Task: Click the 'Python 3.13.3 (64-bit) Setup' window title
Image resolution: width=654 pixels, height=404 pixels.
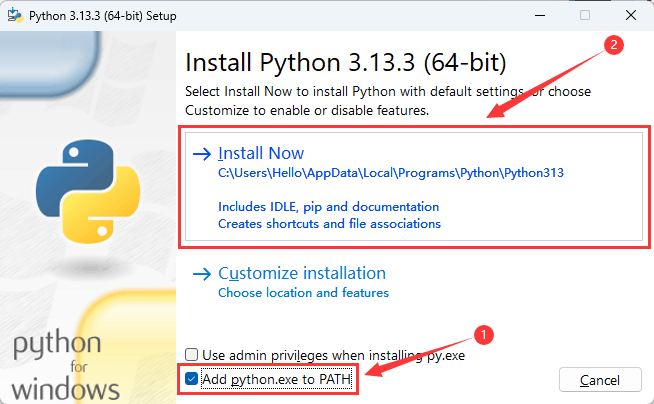Action: pos(103,16)
